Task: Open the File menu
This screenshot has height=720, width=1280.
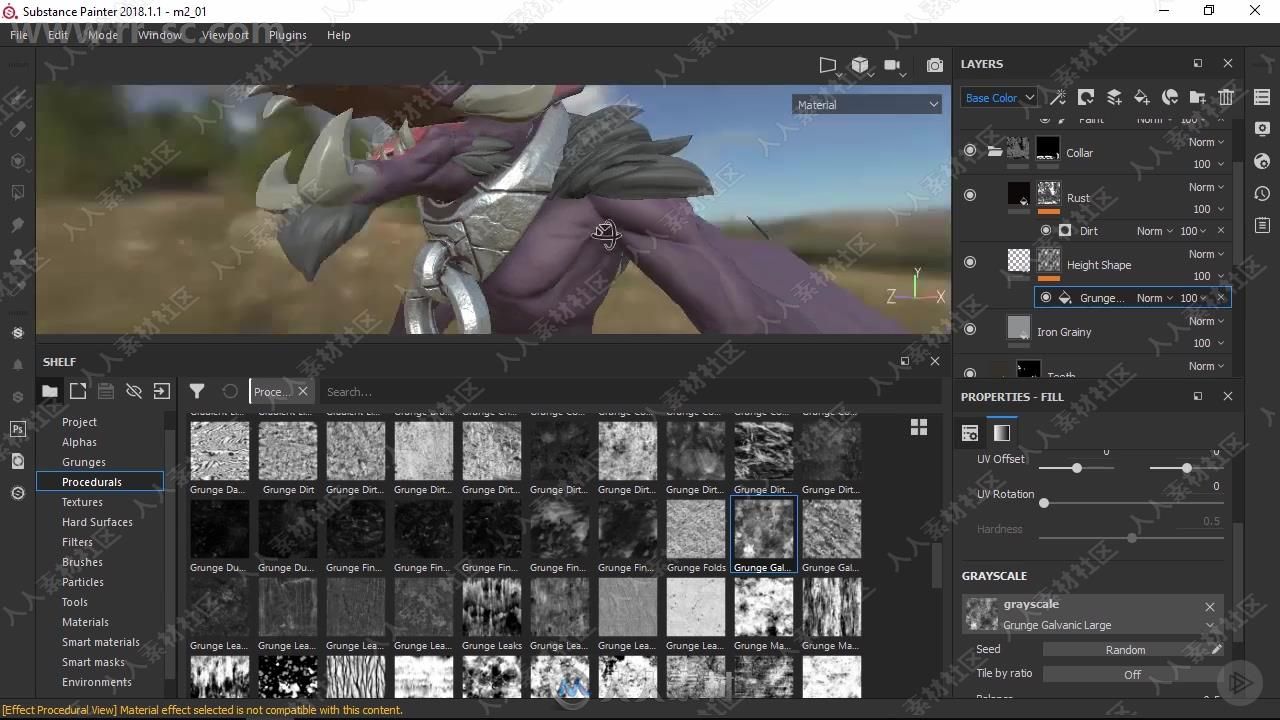Action: pos(19,35)
